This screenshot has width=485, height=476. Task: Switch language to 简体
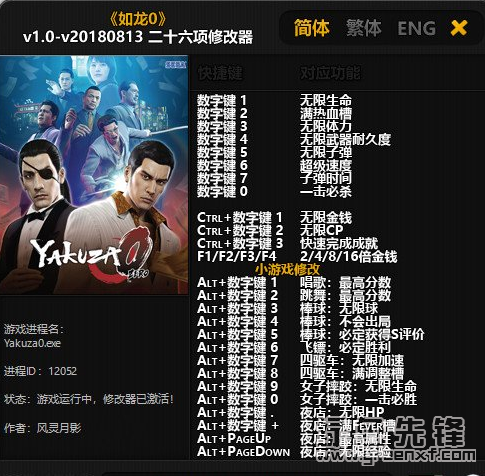(x=312, y=28)
